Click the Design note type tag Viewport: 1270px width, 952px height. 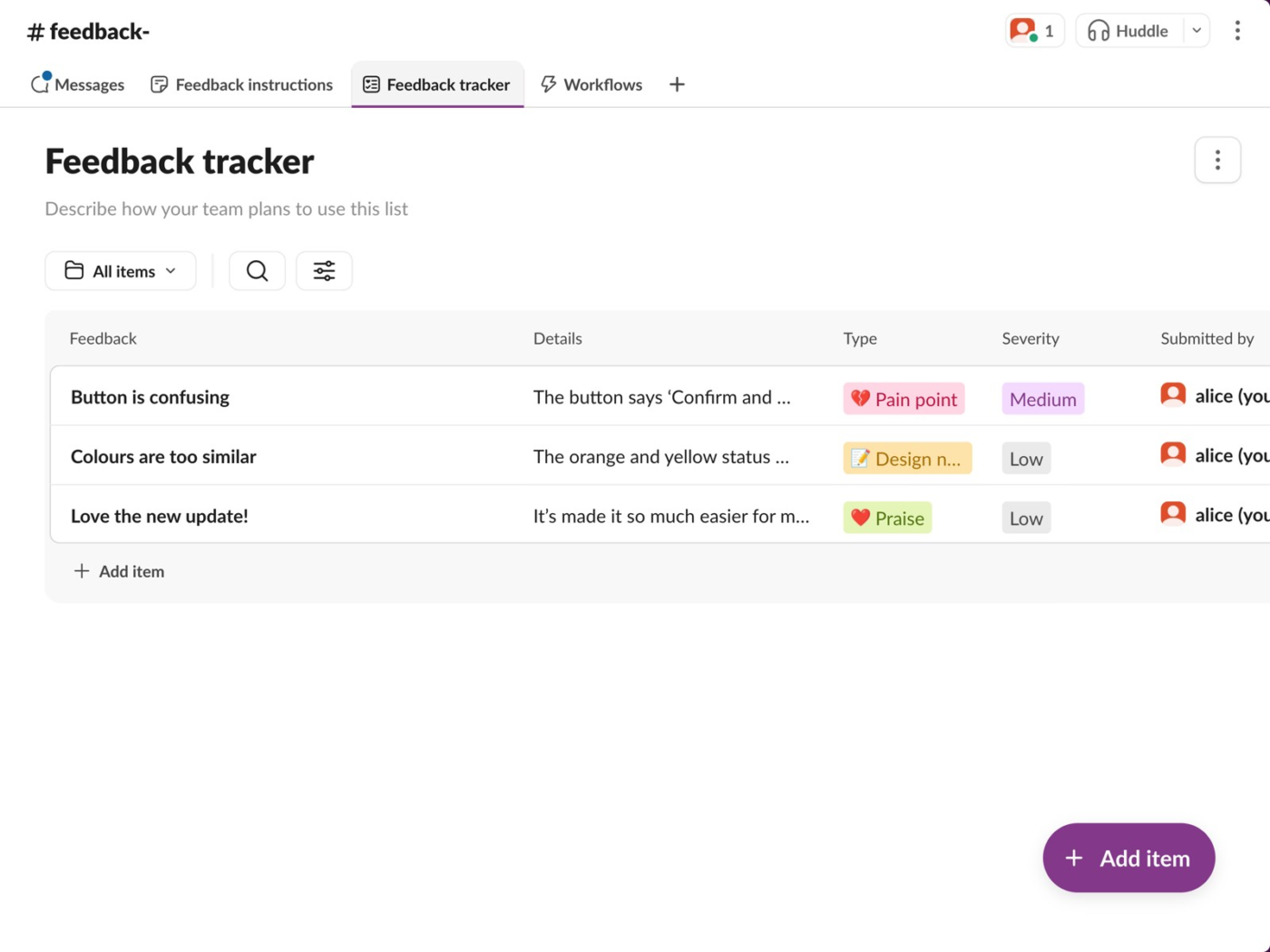point(907,459)
